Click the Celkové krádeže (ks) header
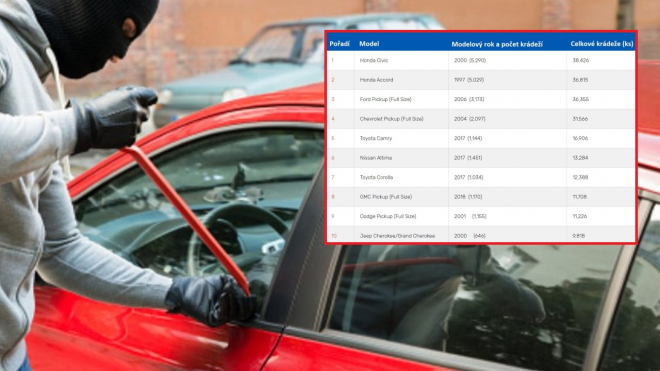 [x=601, y=44]
